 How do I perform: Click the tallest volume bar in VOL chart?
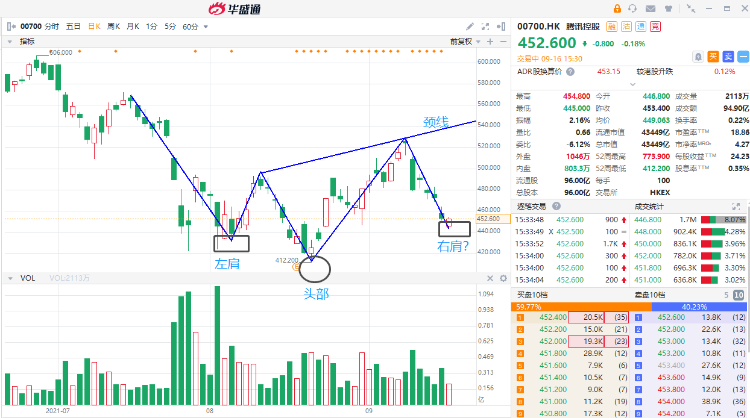click(x=217, y=345)
